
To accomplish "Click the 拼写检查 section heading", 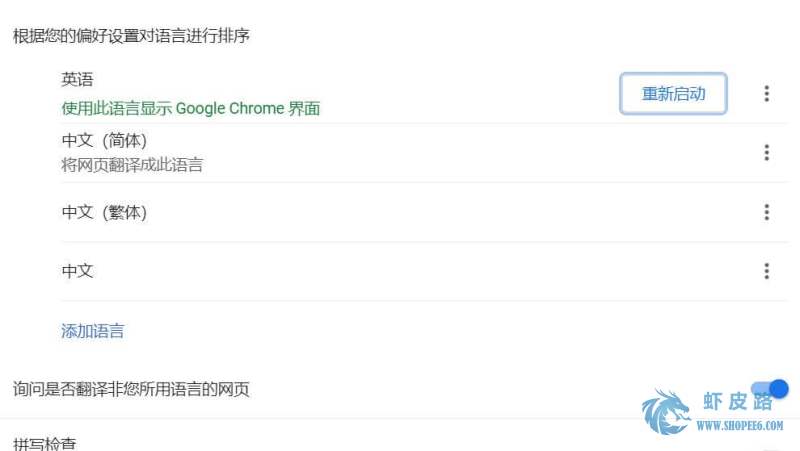I will tap(44, 444).
